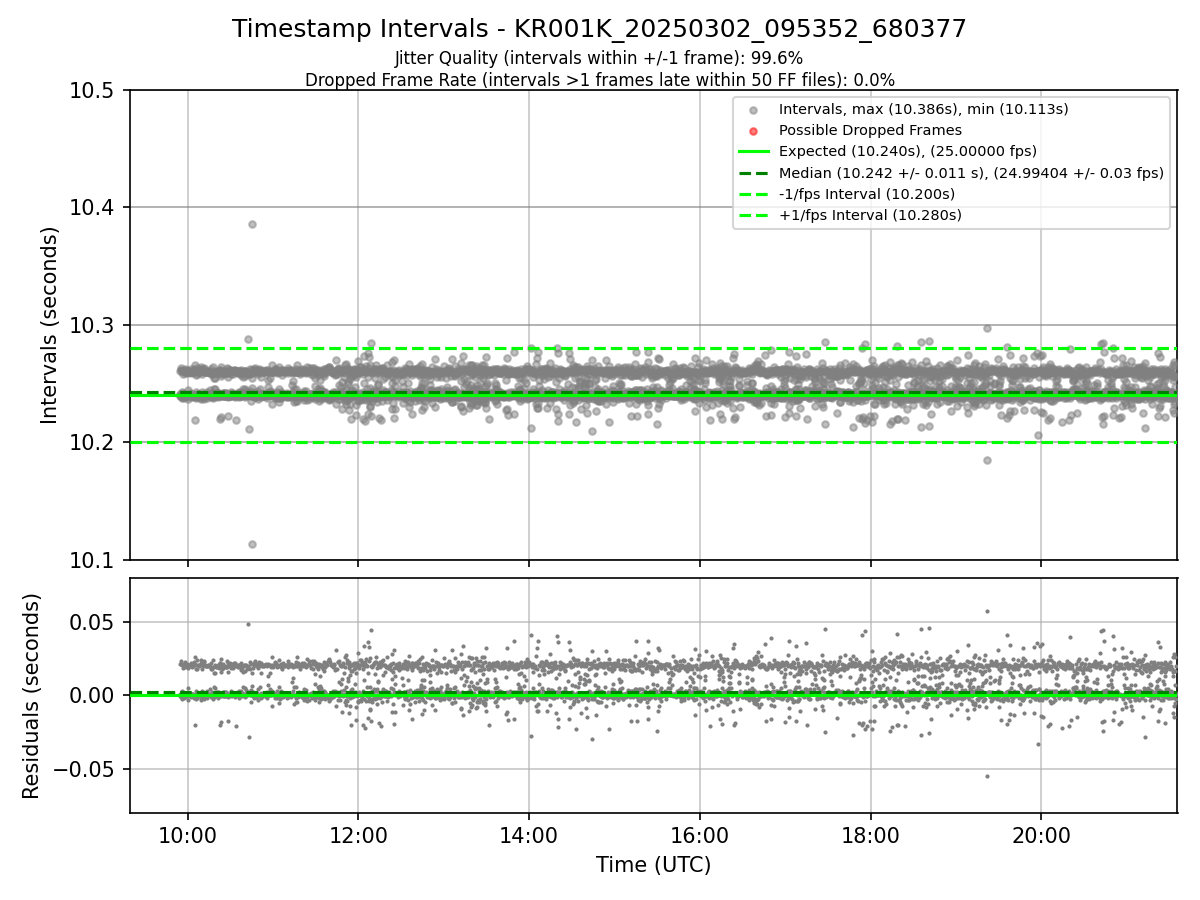Screen dimensions: 1200x900
Task: Click the dark green dashed sample beside 'Median'
Action: [754, 173]
